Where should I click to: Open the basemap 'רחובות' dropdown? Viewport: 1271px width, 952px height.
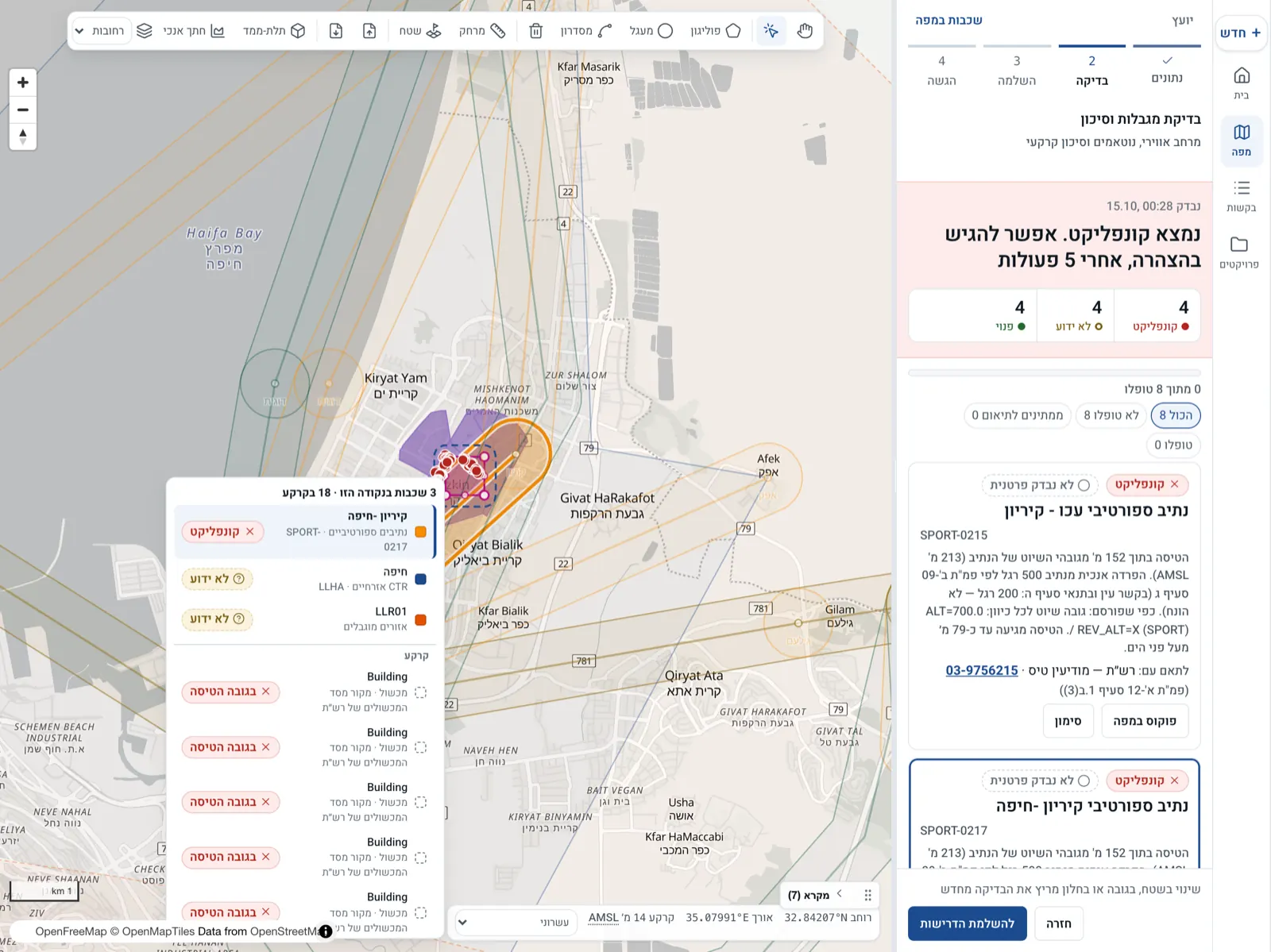pyautogui.click(x=101, y=31)
